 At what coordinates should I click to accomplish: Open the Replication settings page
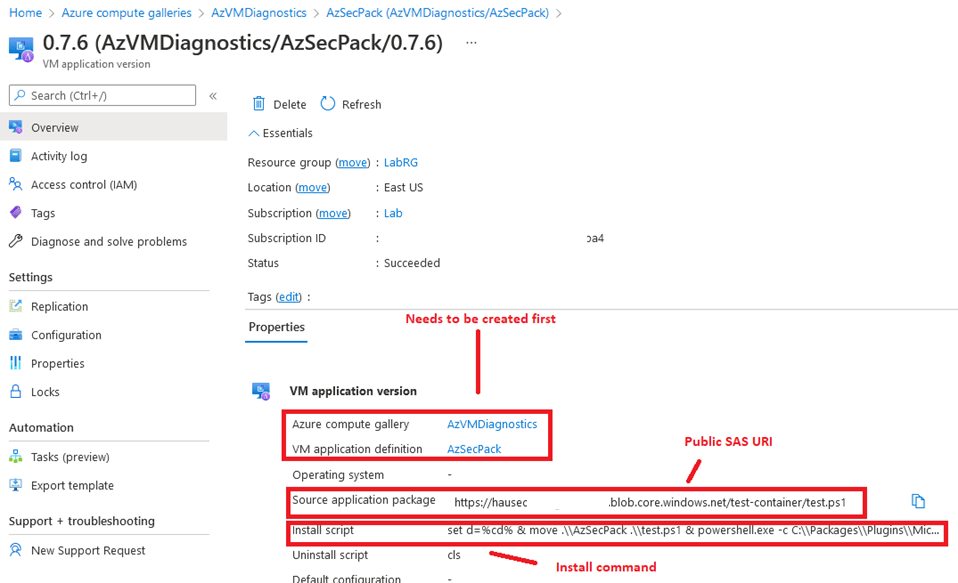click(59, 307)
